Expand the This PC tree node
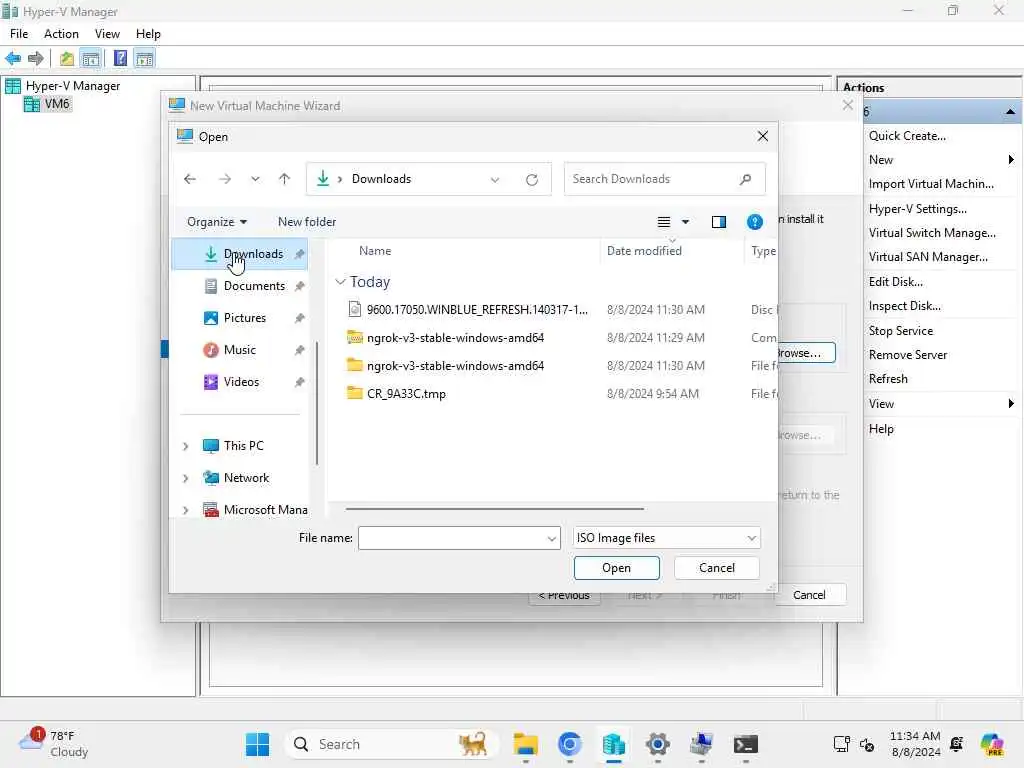Viewport: 1024px width, 768px height. (186, 446)
